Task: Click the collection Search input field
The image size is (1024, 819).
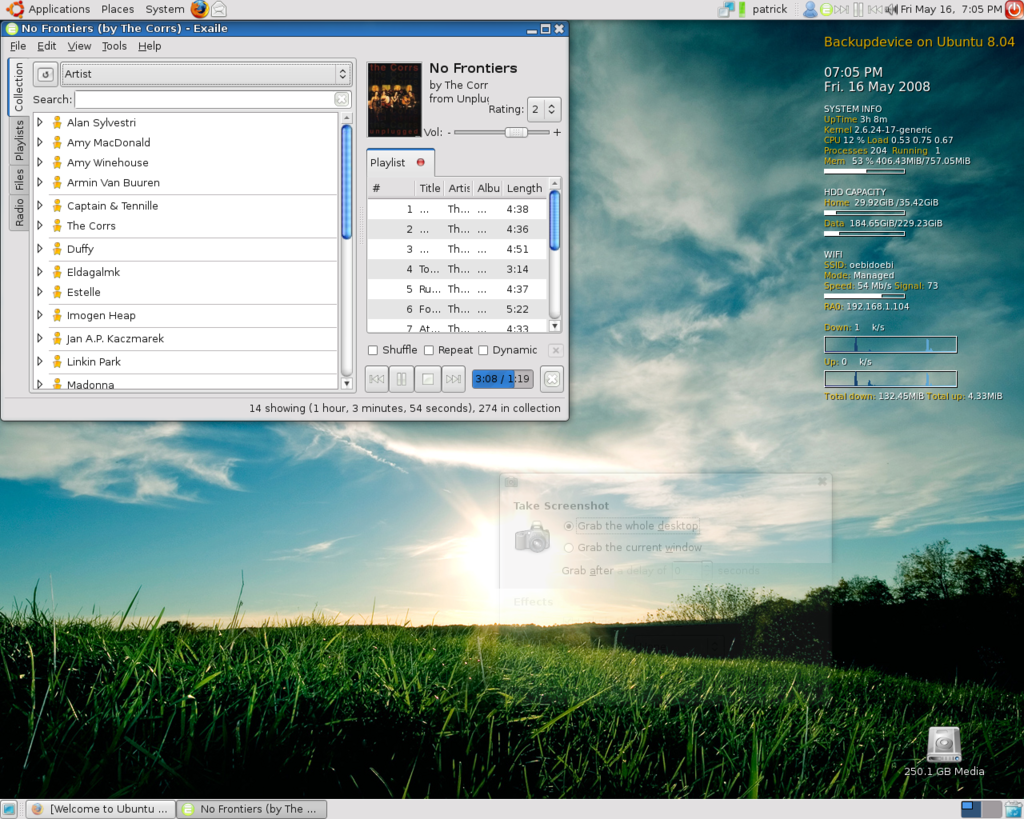Action: point(204,99)
